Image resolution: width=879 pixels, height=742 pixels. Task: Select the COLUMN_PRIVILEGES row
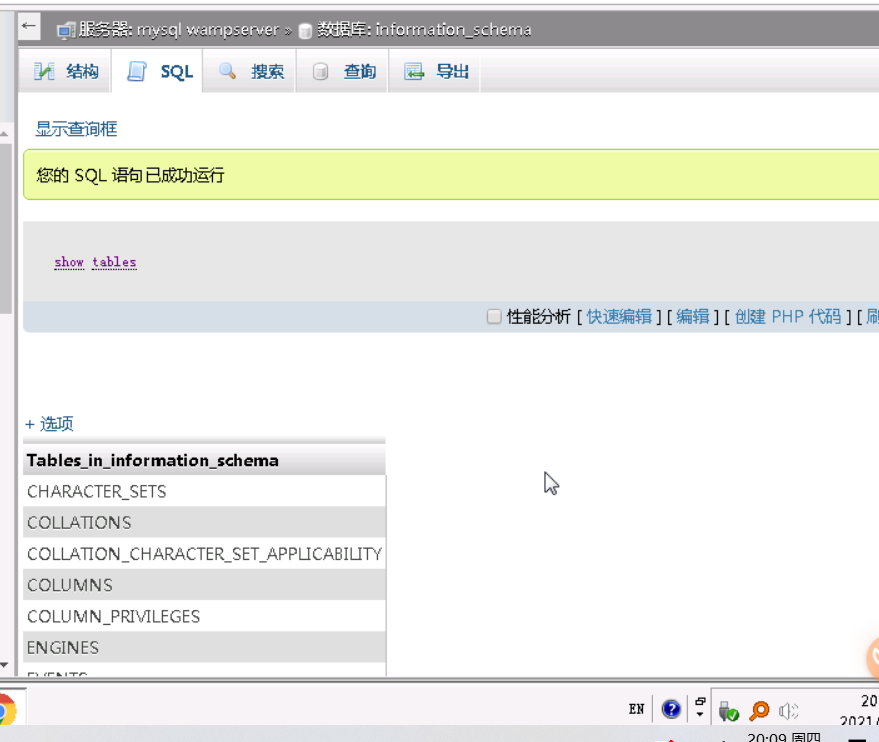tap(204, 616)
